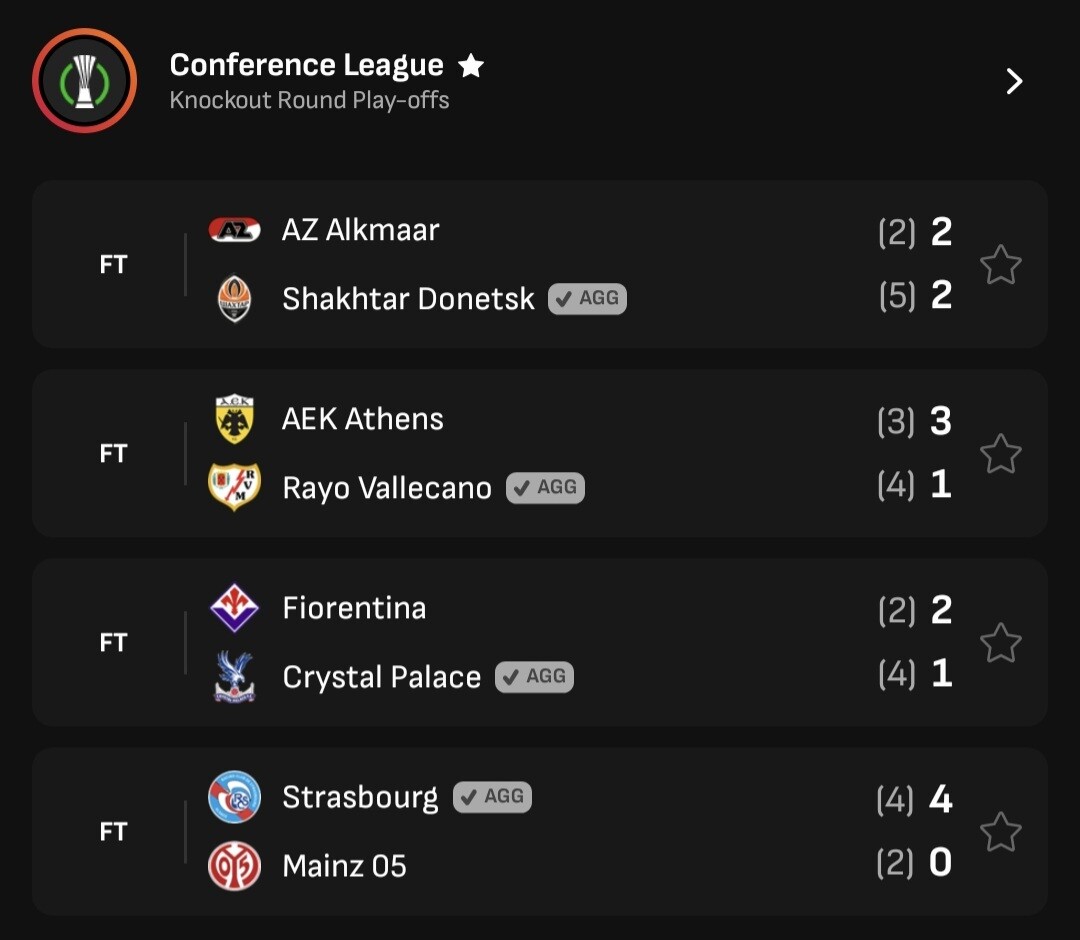The width and height of the screenshot is (1080, 940).
Task: Favorite the Strasbourg vs Mainz 05 match
Action: (x=1000, y=832)
